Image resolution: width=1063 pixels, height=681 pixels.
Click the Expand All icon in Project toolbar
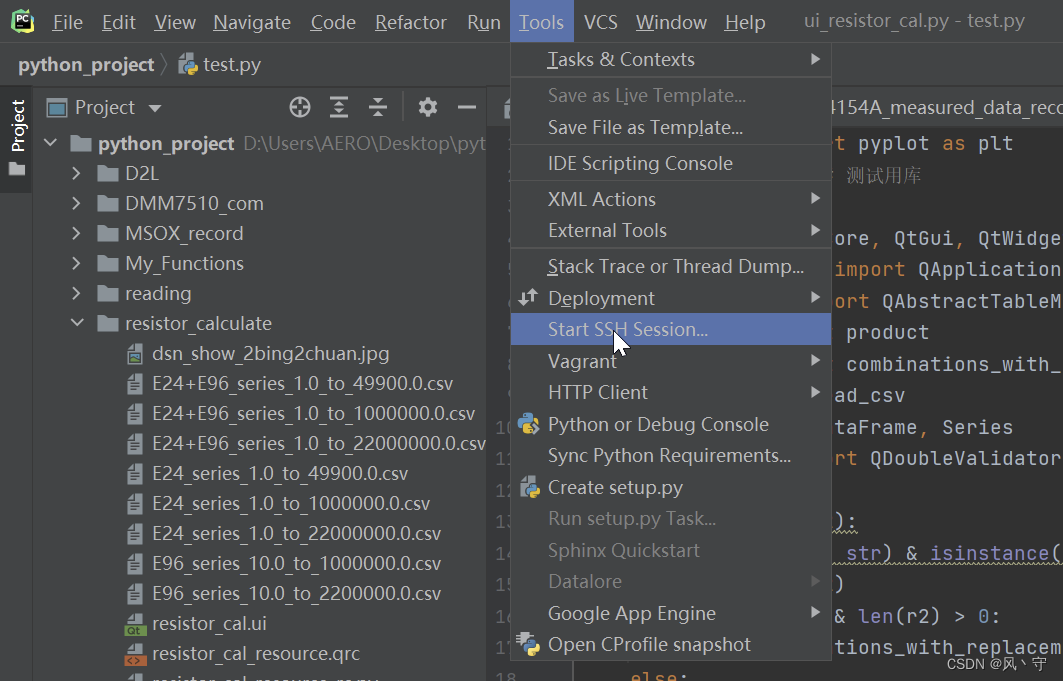pos(338,107)
